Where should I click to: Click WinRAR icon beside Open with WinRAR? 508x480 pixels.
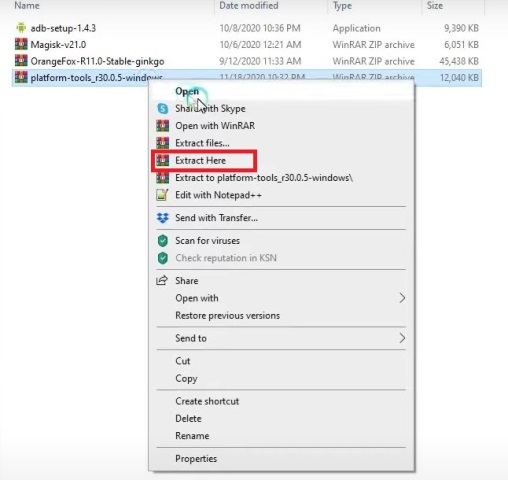(x=163, y=126)
